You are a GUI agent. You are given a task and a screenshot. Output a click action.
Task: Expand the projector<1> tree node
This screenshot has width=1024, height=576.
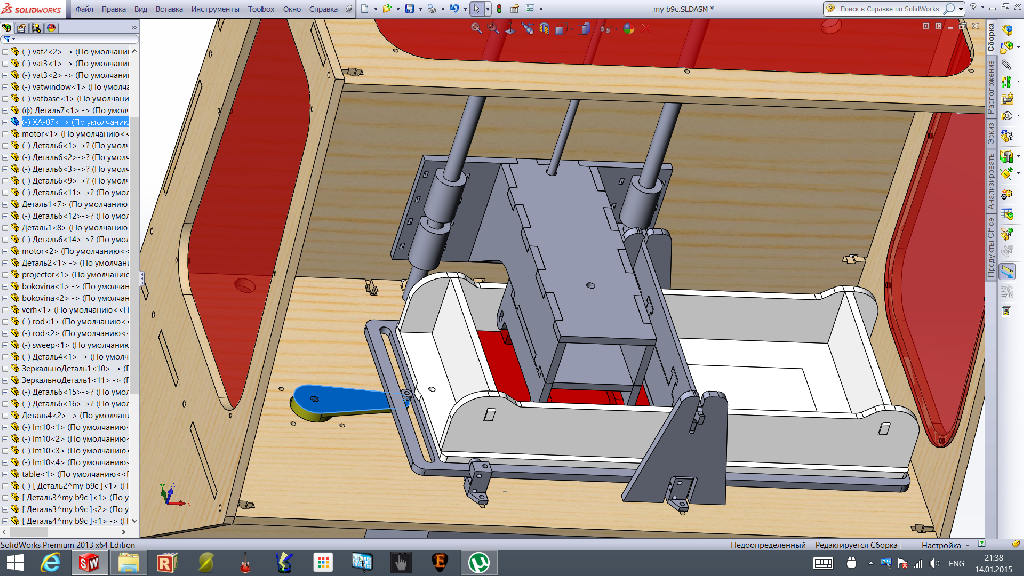click(x=5, y=274)
